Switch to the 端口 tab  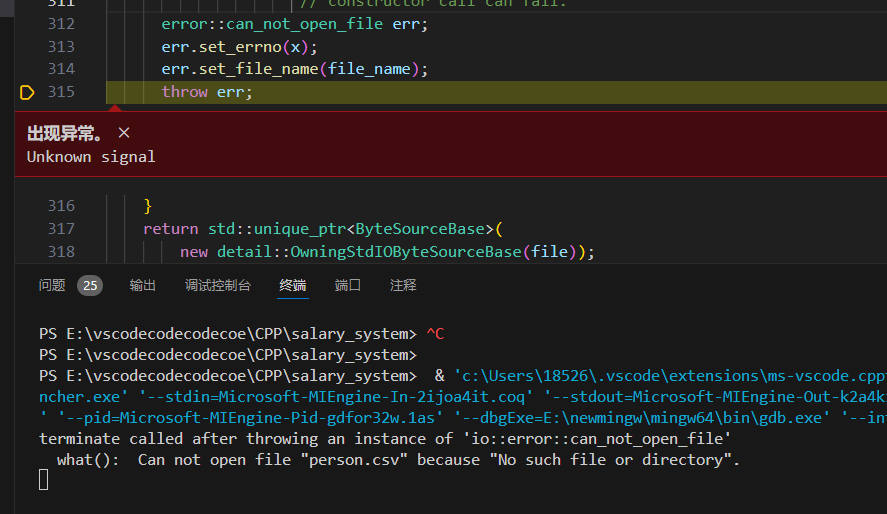348,285
